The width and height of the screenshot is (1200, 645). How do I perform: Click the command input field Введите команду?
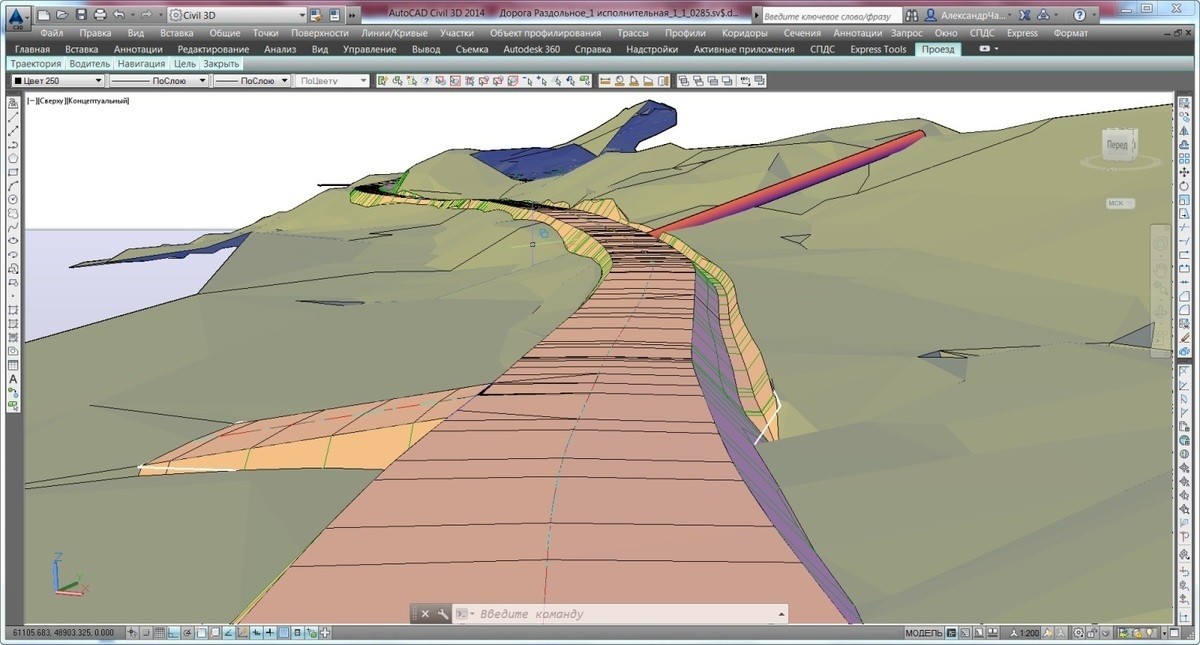click(620, 614)
